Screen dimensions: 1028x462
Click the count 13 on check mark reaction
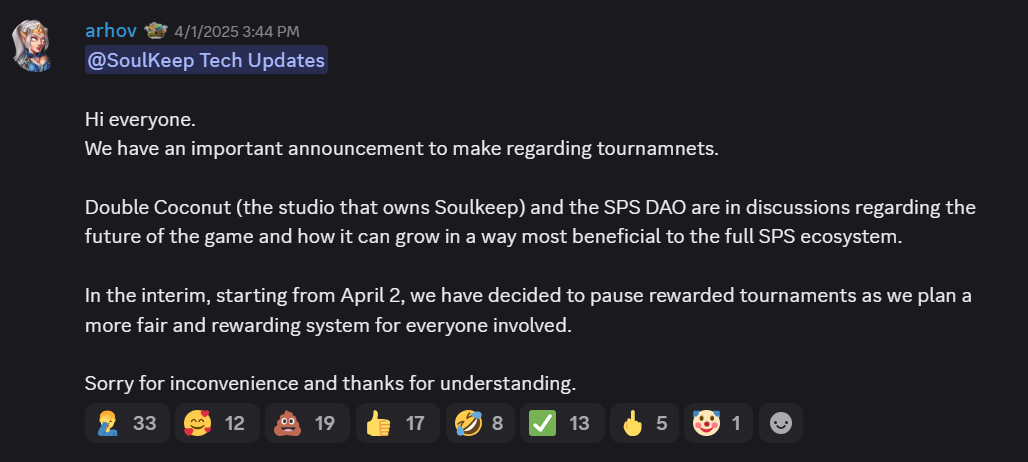580,423
